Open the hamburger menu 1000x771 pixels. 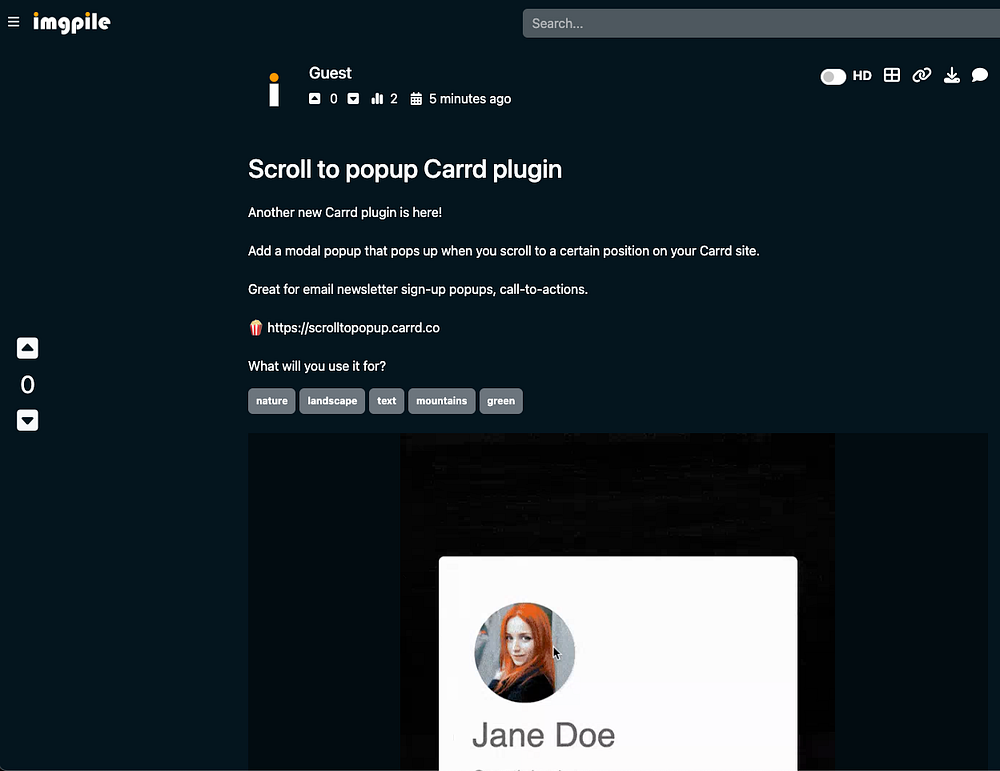pos(13,22)
